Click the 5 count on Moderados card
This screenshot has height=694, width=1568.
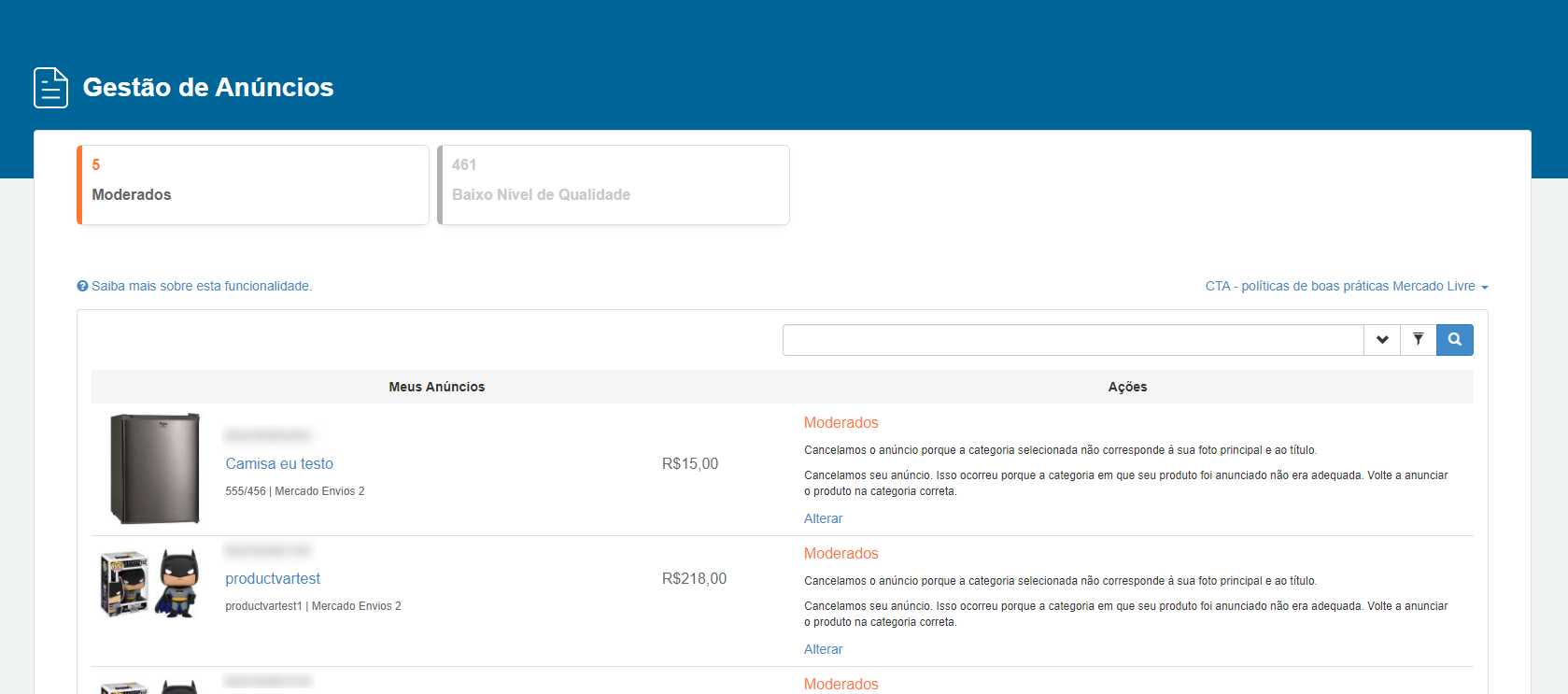pyautogui.click(x=96, y=165)
